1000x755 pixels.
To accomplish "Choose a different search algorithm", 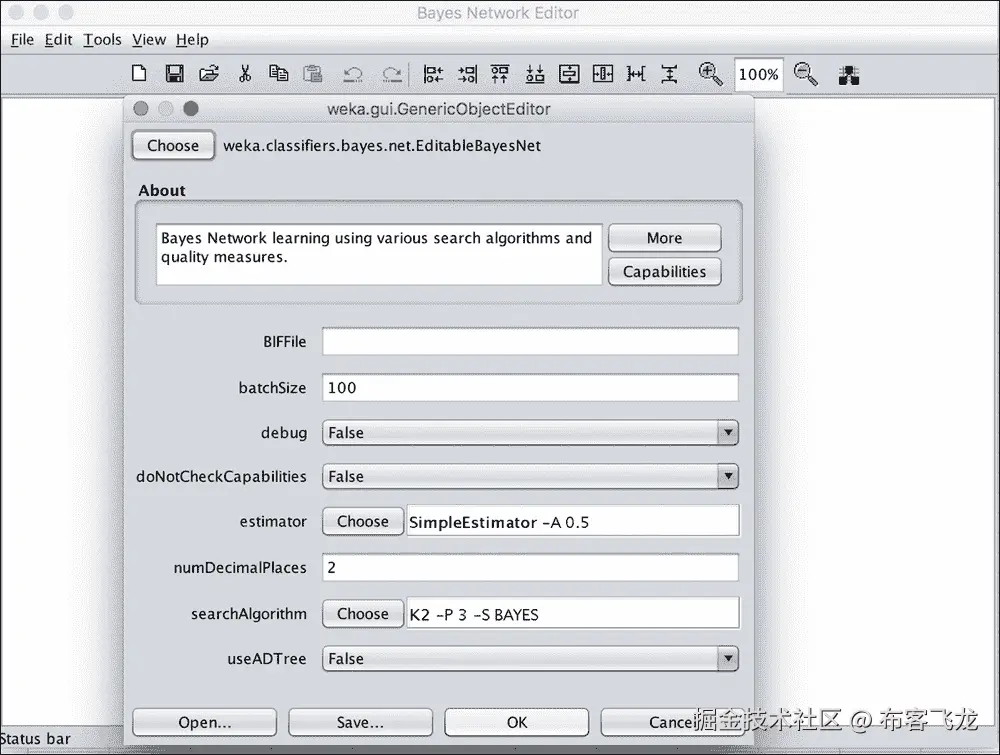I will pos(362,613).
